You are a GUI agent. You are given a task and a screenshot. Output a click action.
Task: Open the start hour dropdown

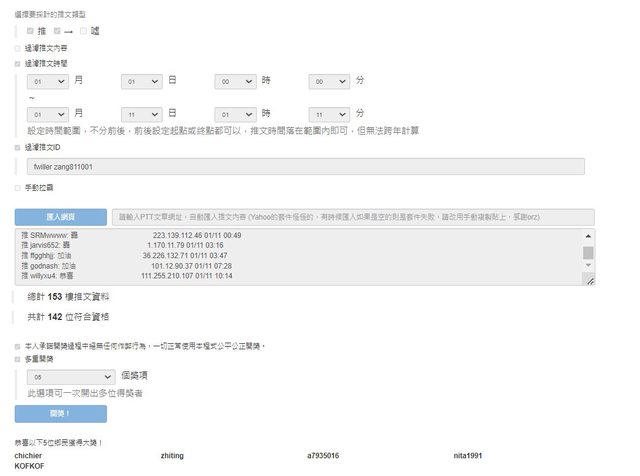[x=235, y=82]
